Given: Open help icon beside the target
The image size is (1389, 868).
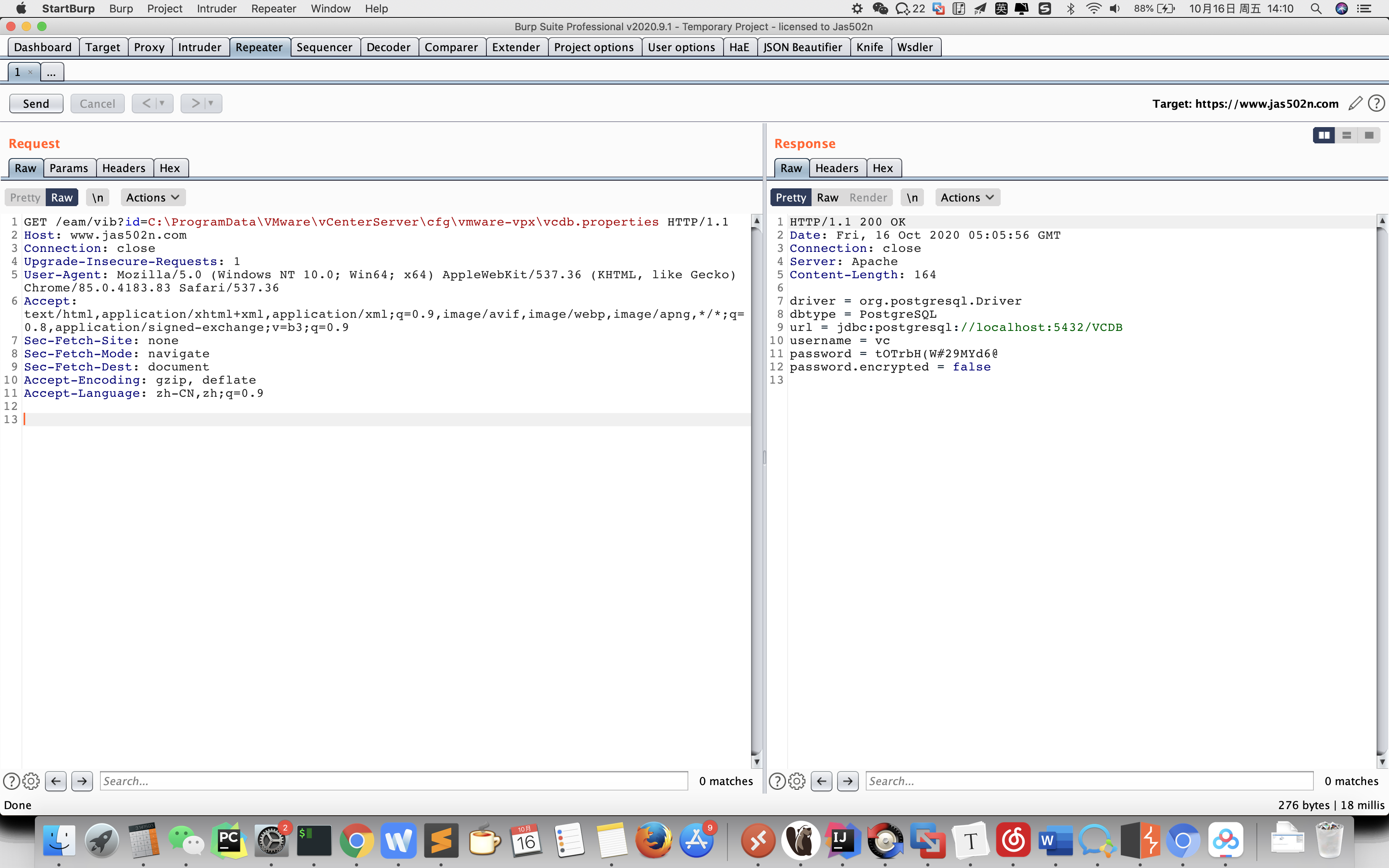Looking at the screenshot, I should click(1376, 103).
